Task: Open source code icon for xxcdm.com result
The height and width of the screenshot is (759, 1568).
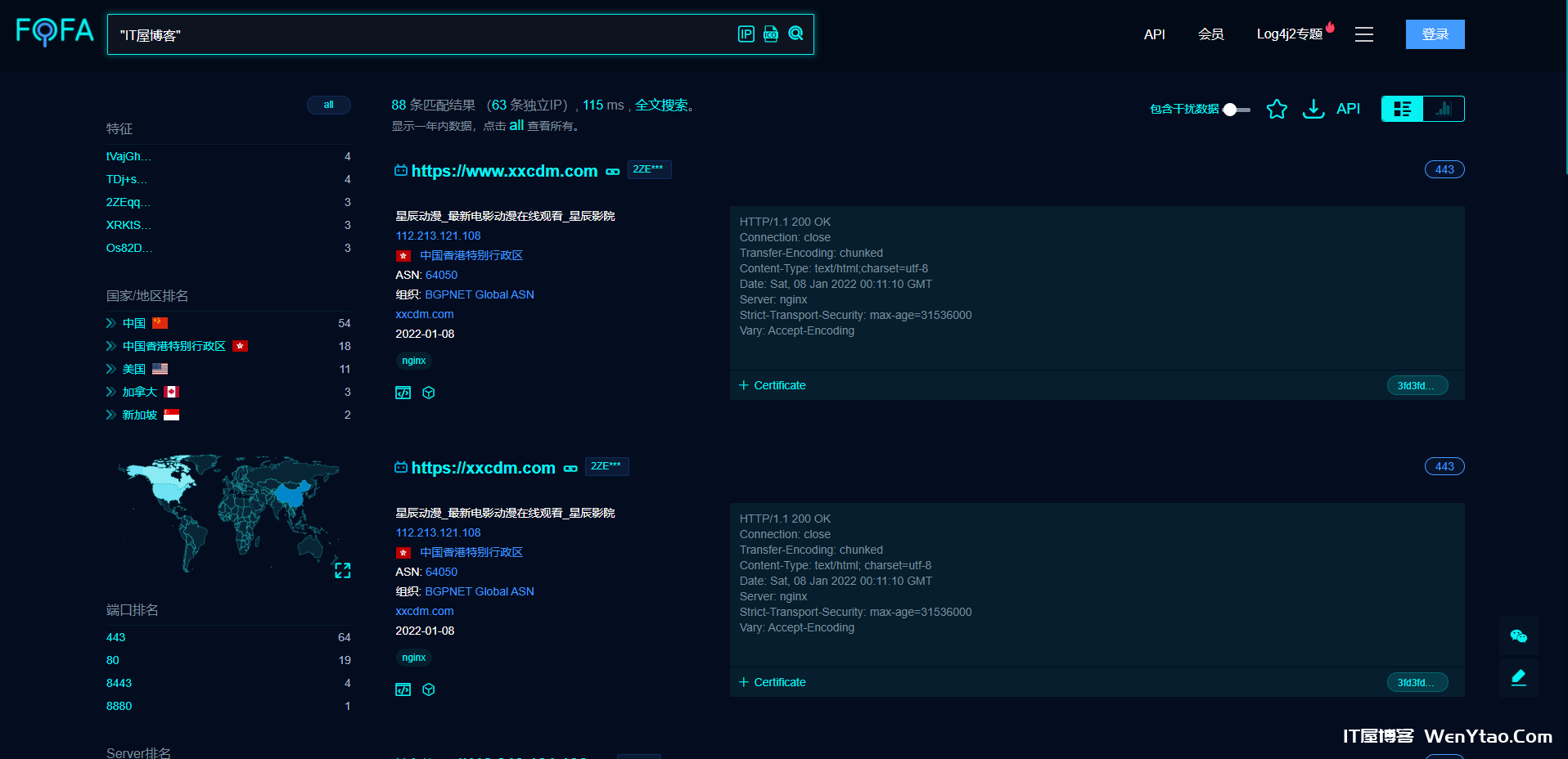Action: (403, 689)
